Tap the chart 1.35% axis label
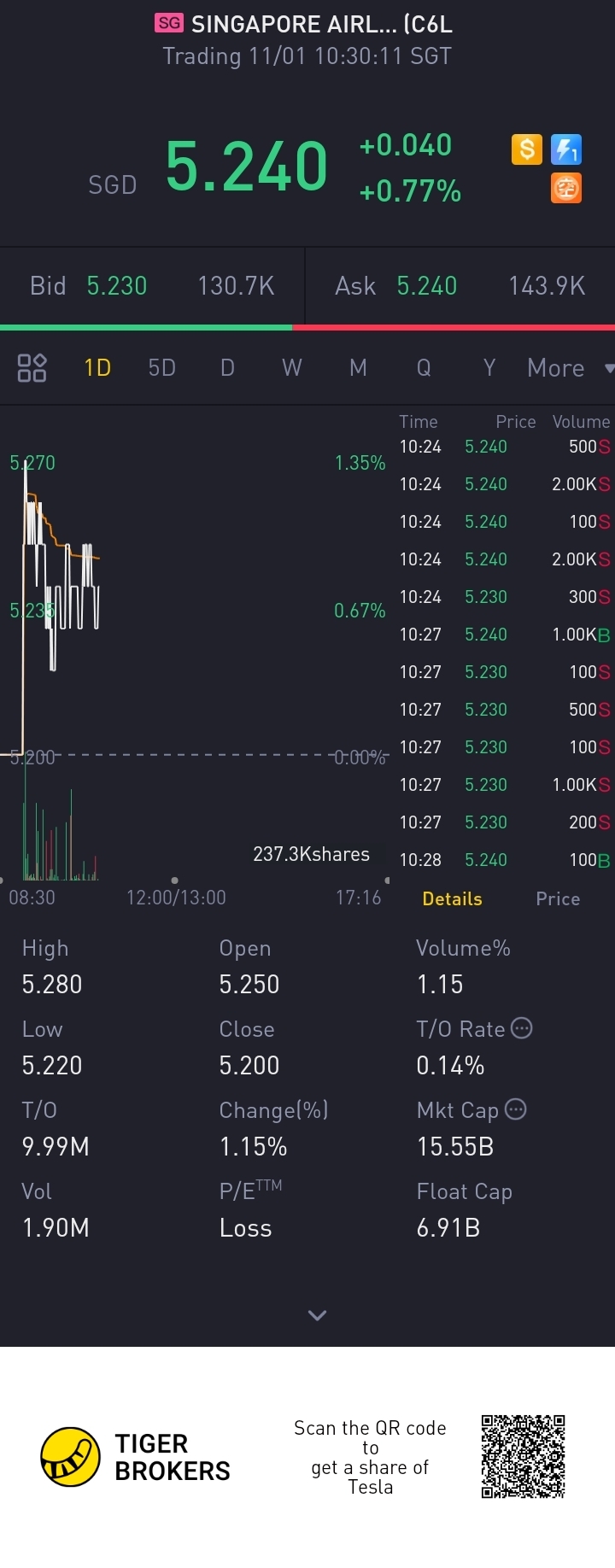The height and width of the screenshot is (1568, 615). pyautogui.click(x=360, y=463)
